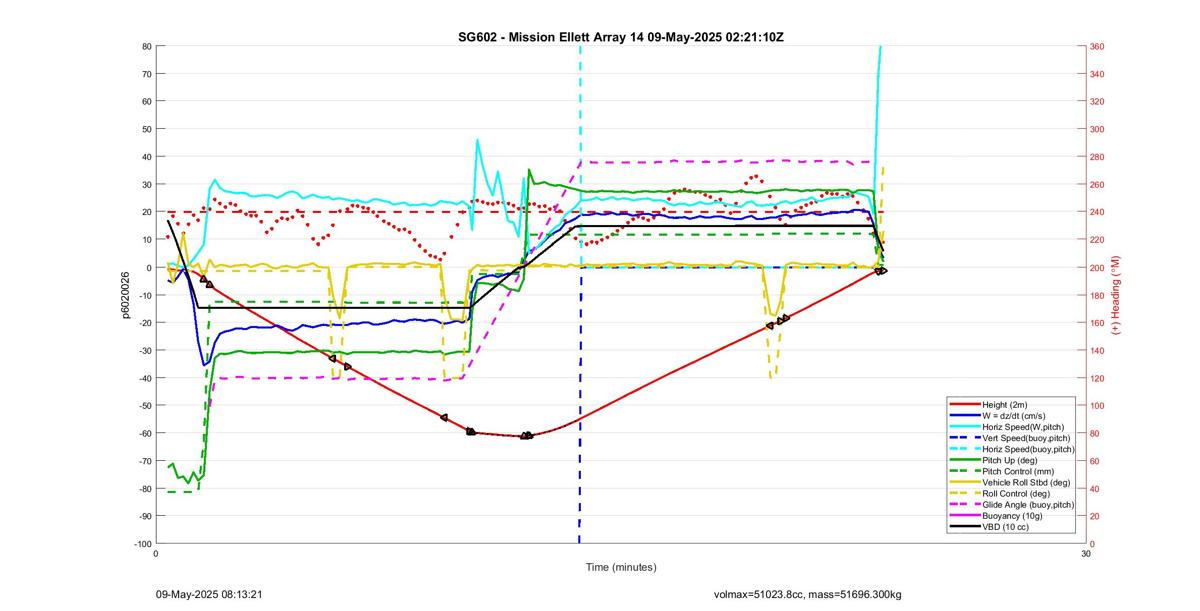
Task: Click the 'Horiz Speed(W,pitch)' legend entry
Action: pos(1011,427)
